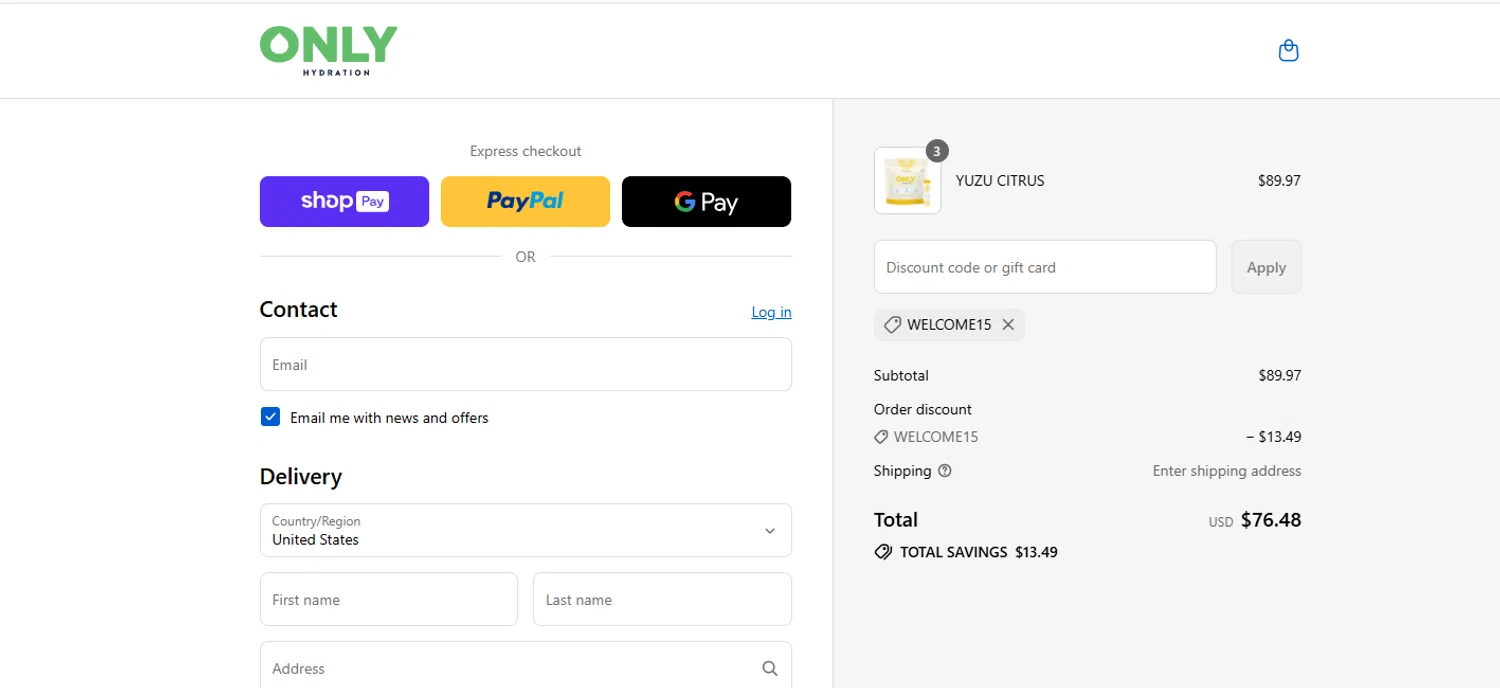The image size is (1500, 688).
Task: Focus the Email input field
Action: [525, 364]
